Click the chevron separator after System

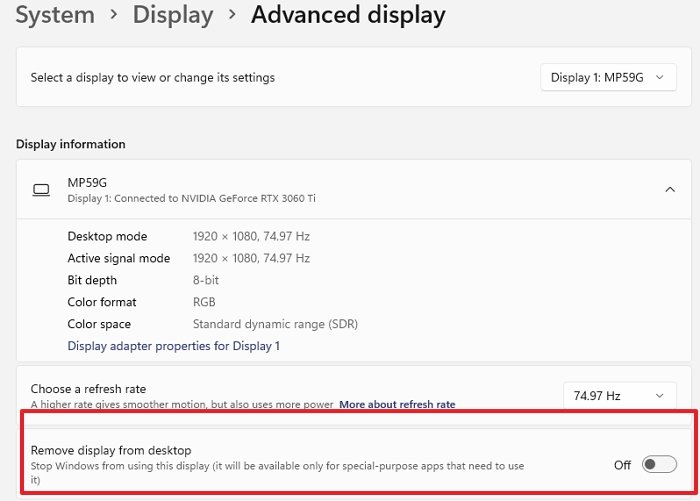click(x=114, y=16)
